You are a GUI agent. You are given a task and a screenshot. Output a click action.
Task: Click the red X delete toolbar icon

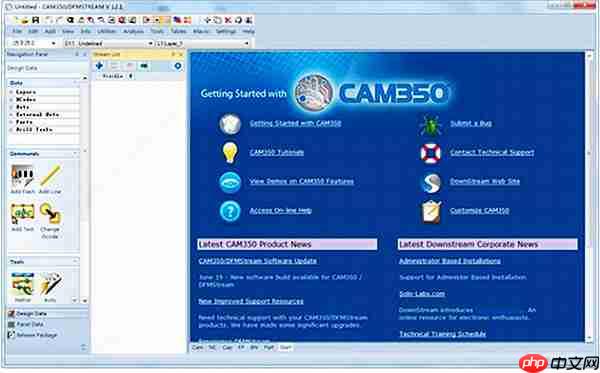pyautogui.click(x=228, y=20)
